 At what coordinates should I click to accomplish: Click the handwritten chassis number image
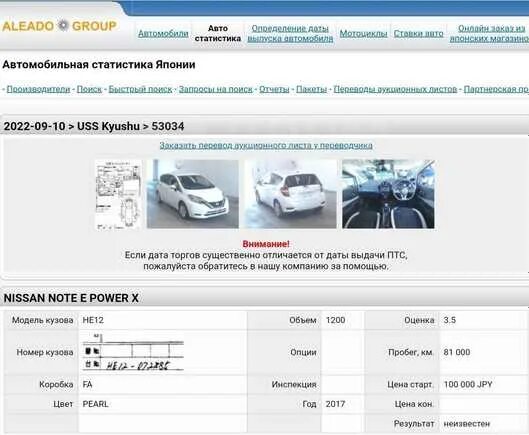pyautogui.click(x=134, y=352)
